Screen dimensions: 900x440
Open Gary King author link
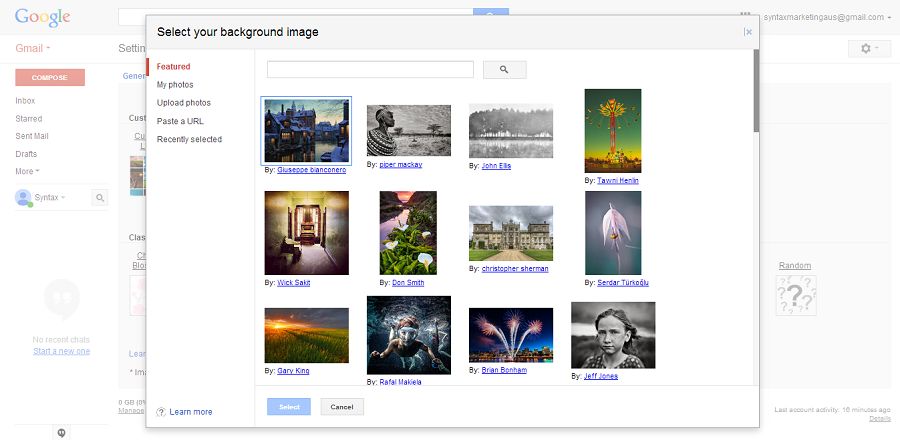tap(293, 371)
